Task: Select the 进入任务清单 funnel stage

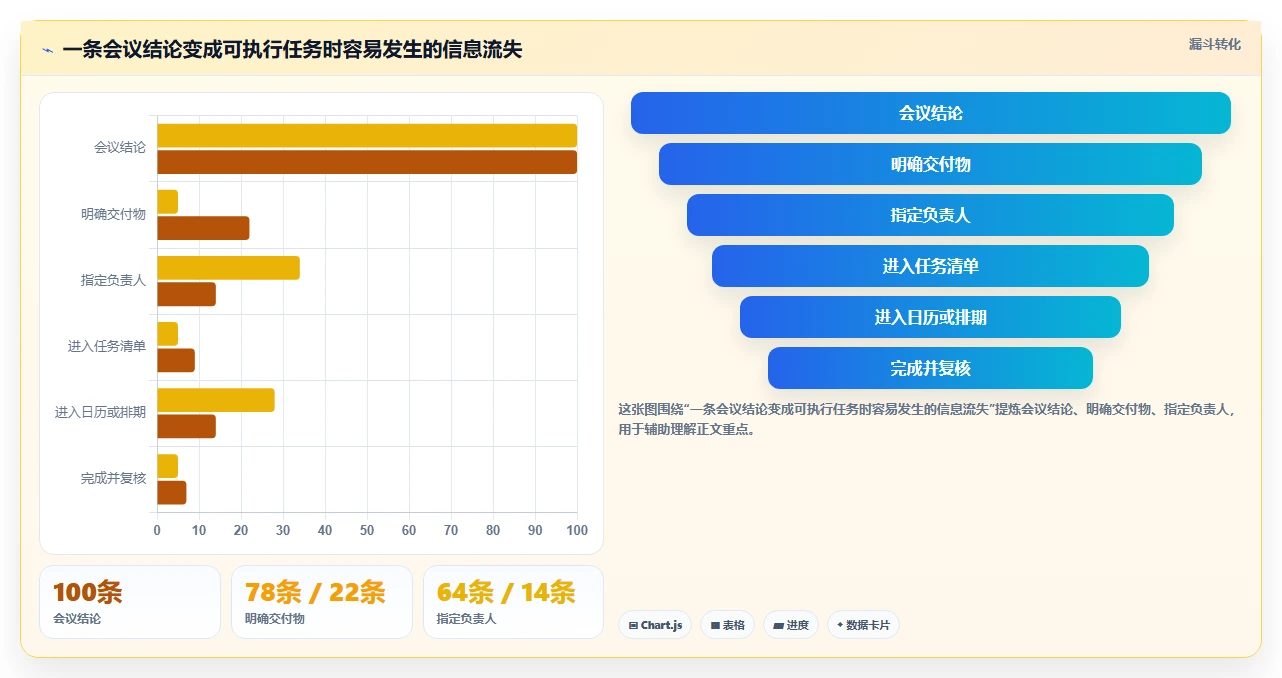Action: (x=930, y=266)
